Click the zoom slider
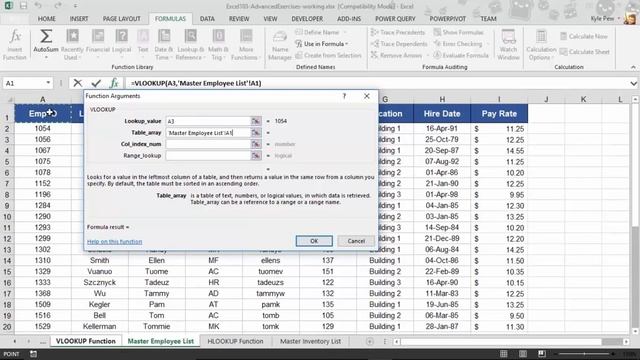 click(x=584, y=354)
